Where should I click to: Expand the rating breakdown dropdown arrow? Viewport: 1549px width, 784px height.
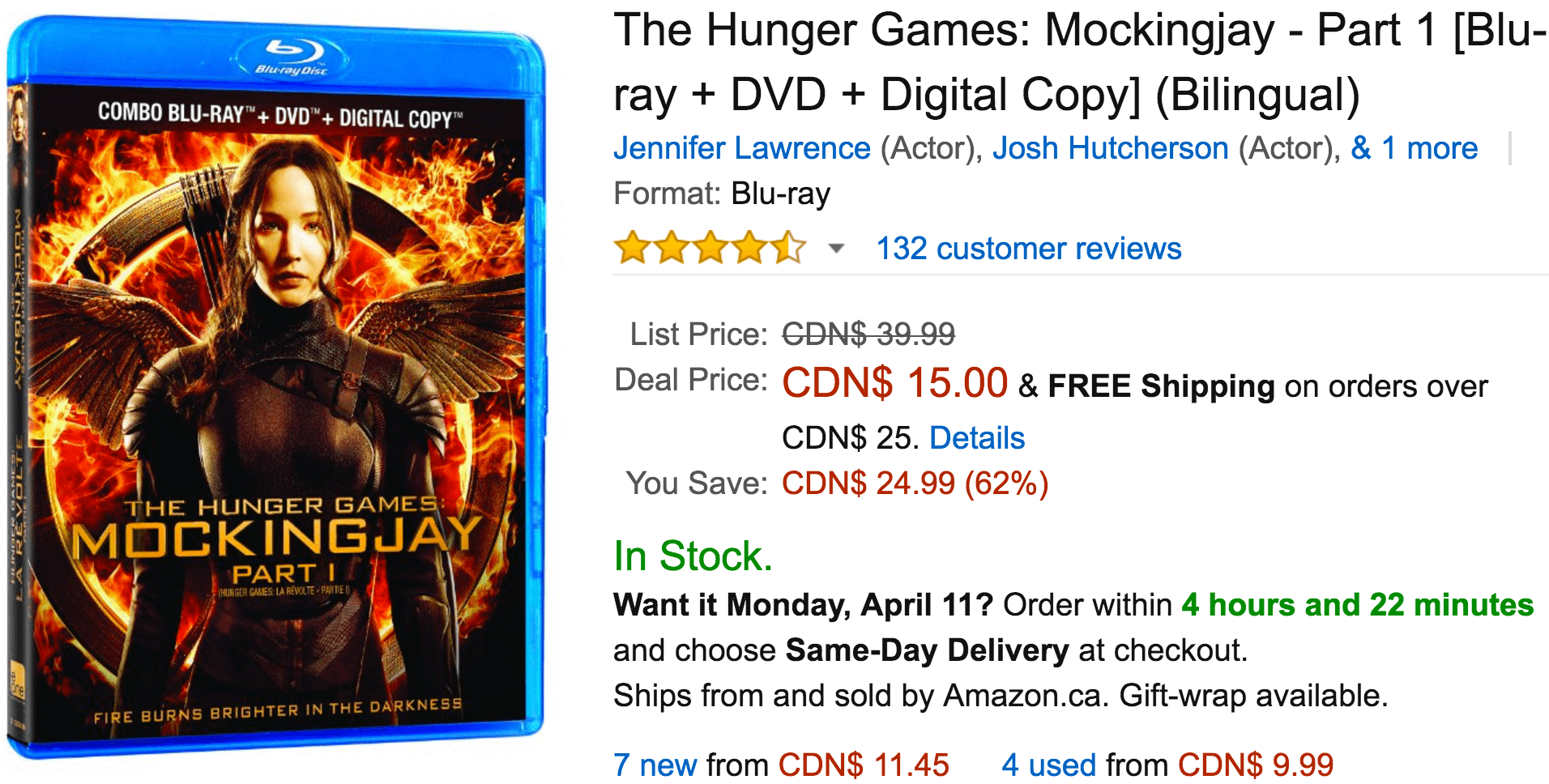click(837, 249)
